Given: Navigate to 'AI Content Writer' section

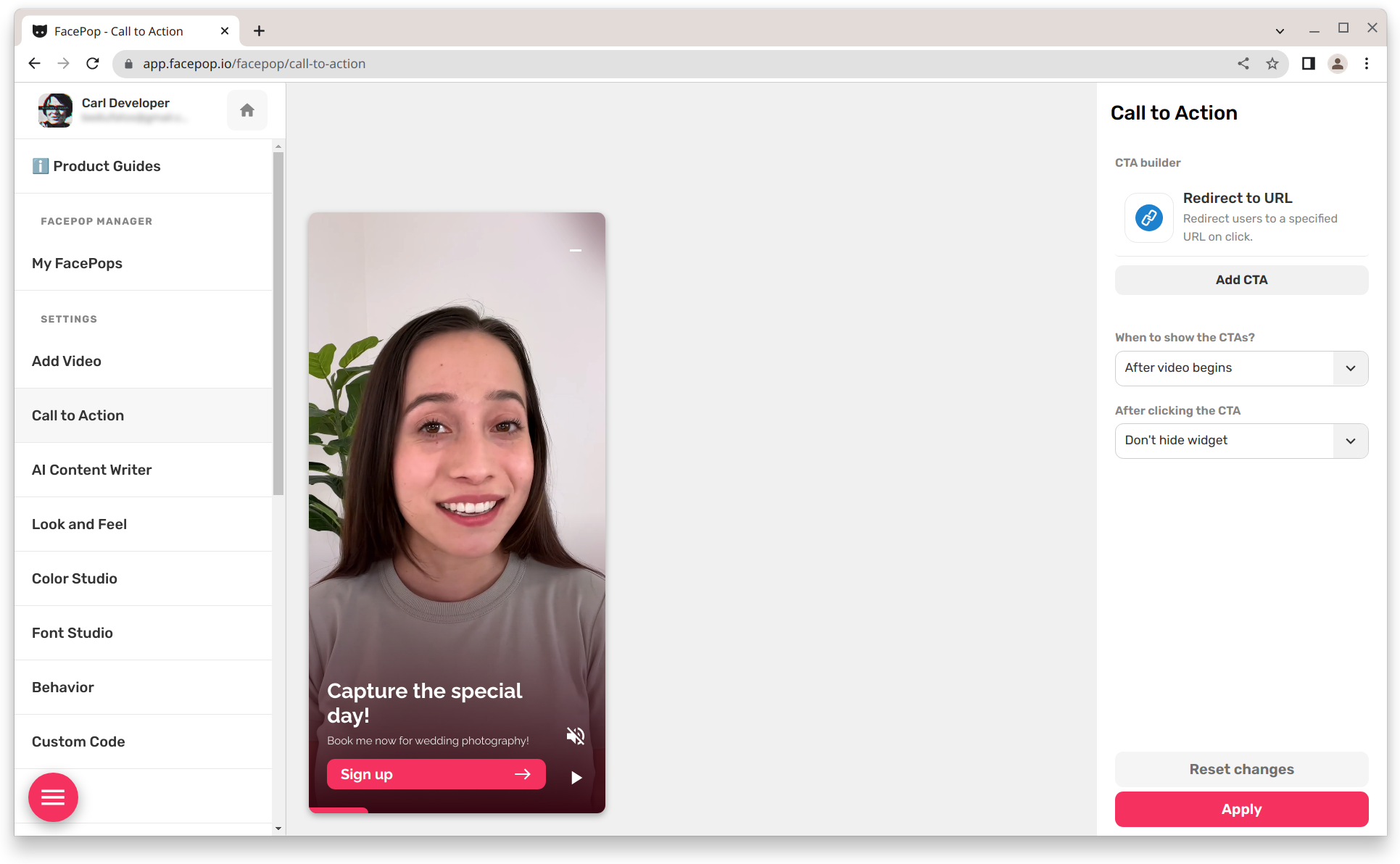Looking at the screenshot, I should coord(91,469).
